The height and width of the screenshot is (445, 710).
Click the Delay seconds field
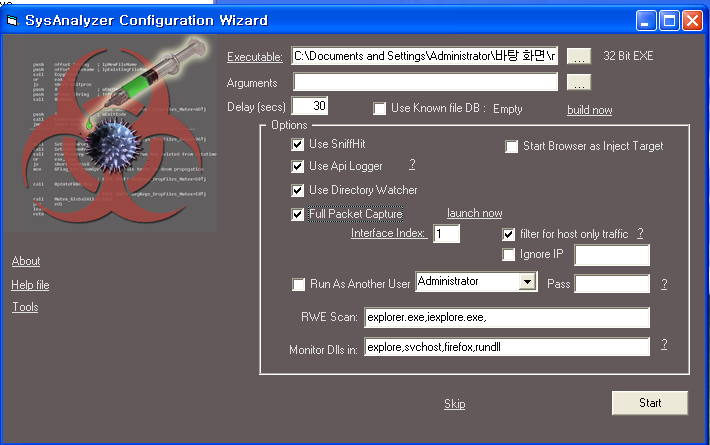tap(310, 106)
